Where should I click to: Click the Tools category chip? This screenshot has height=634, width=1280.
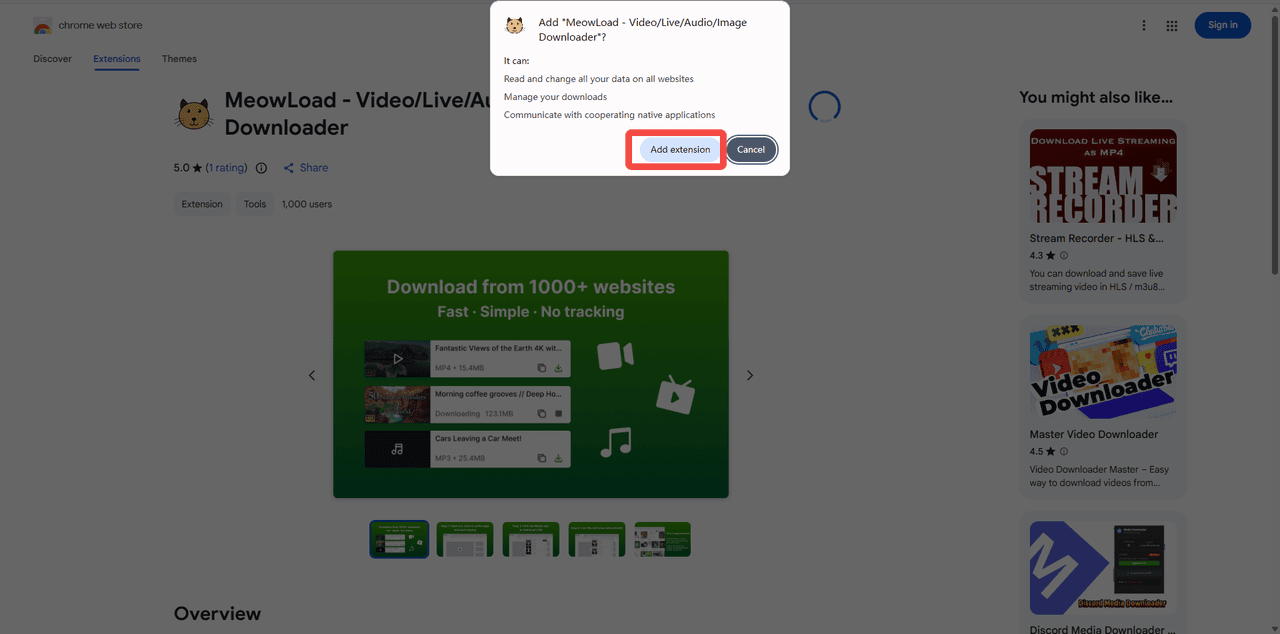tap(255, 204)
